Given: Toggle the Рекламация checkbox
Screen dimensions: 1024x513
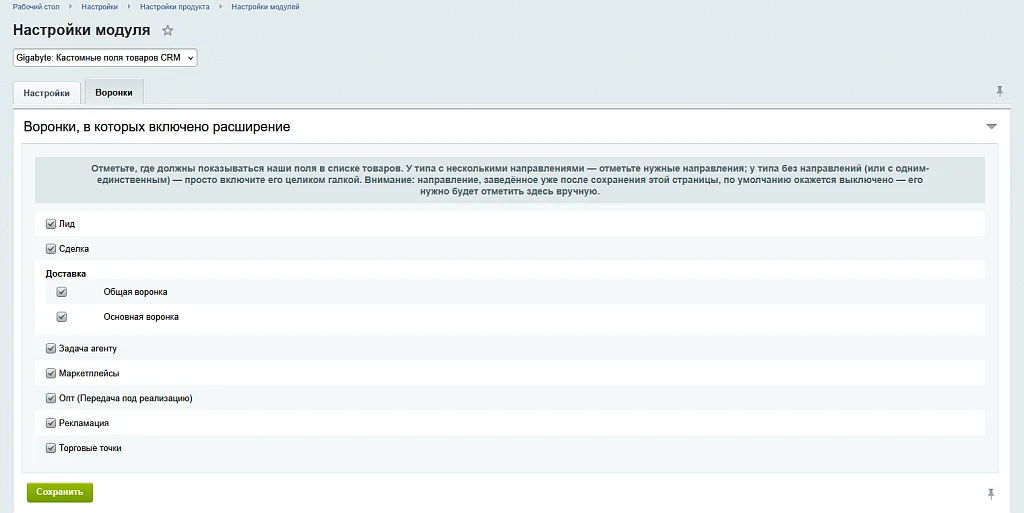Looking at the screenshot, I should (51, 423).
